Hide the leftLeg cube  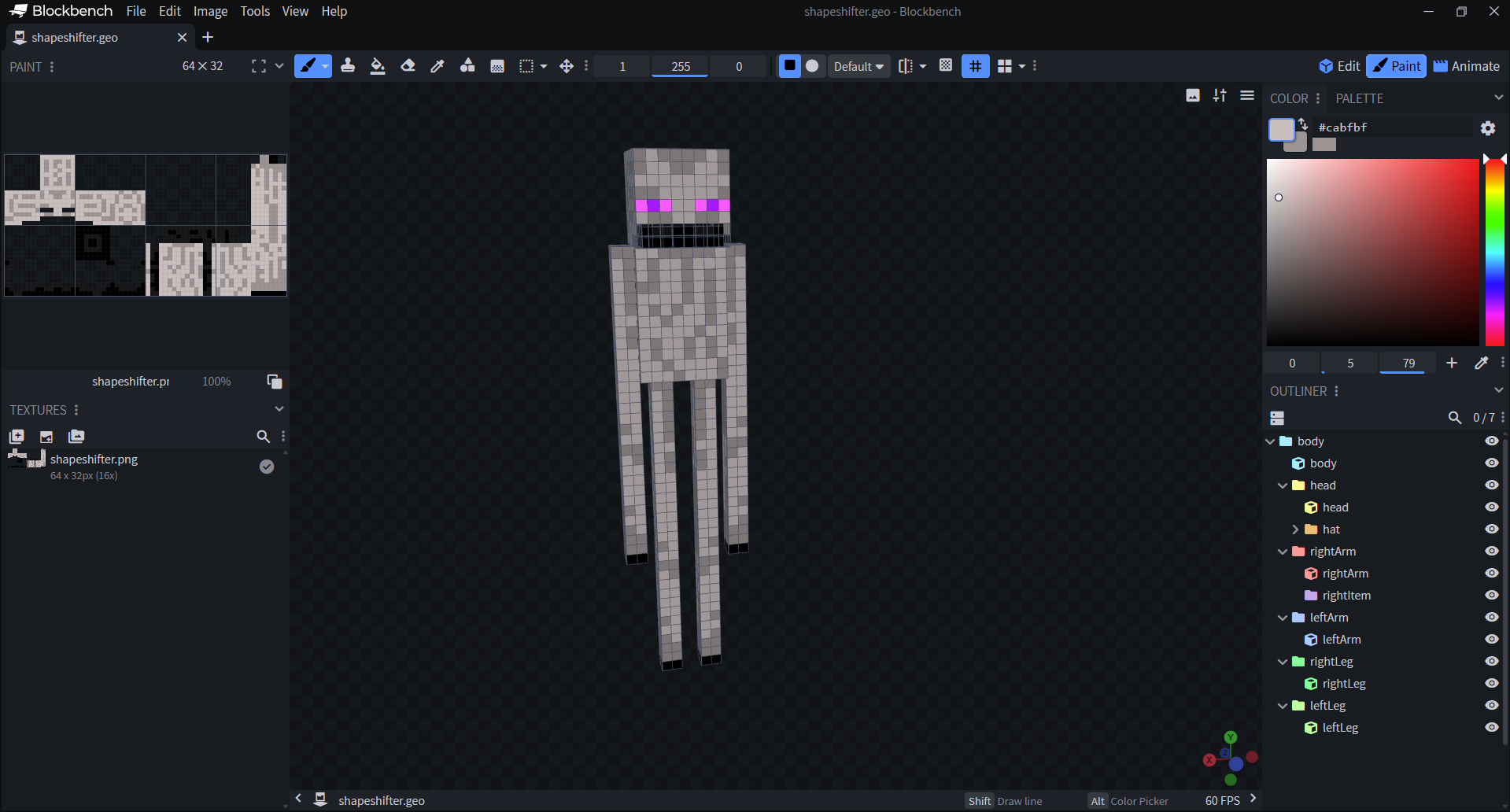tap(1491, 728)
